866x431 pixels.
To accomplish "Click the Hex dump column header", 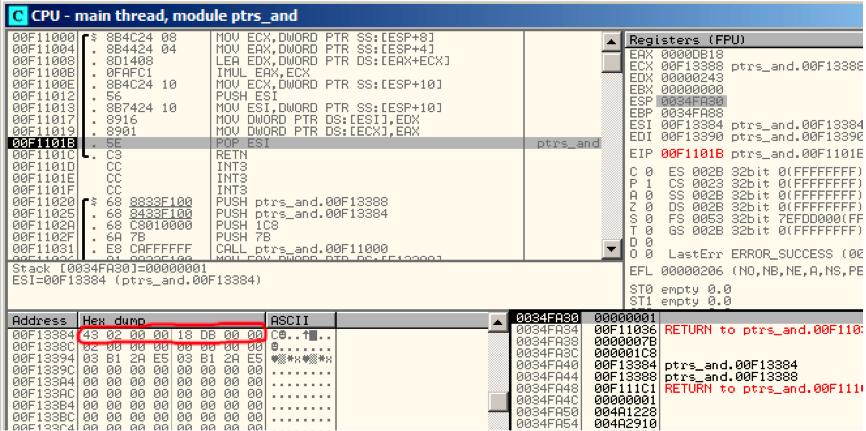I will (172, 320).
